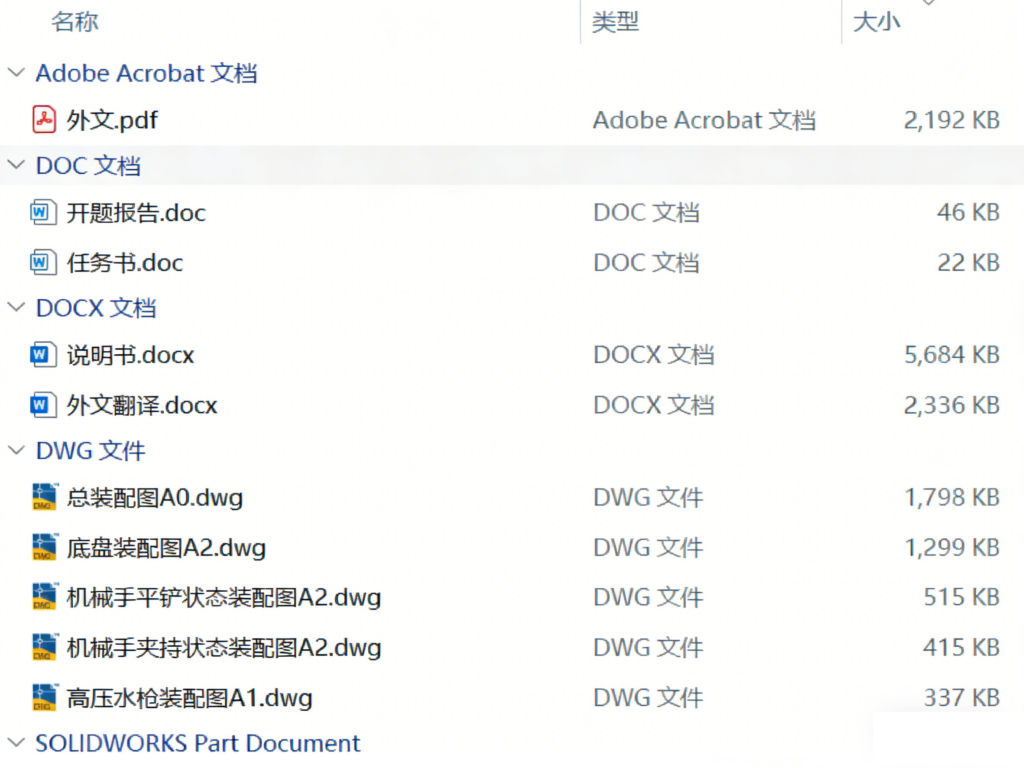Select the Word icon beside 外文翻译.docx
1024x768 pixels.
tap(43, 405)
